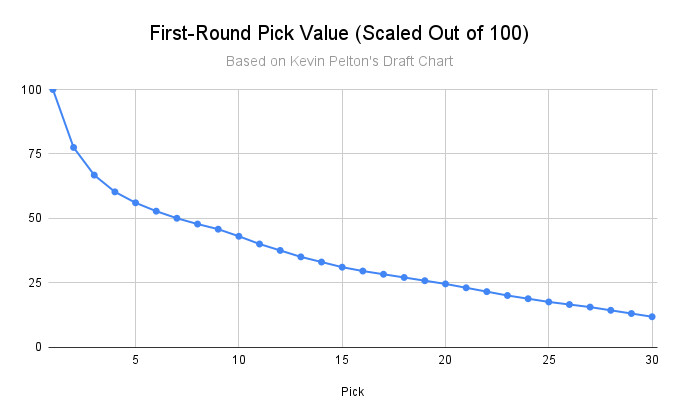Click the y-axis label '75'

tap(36, 154)
